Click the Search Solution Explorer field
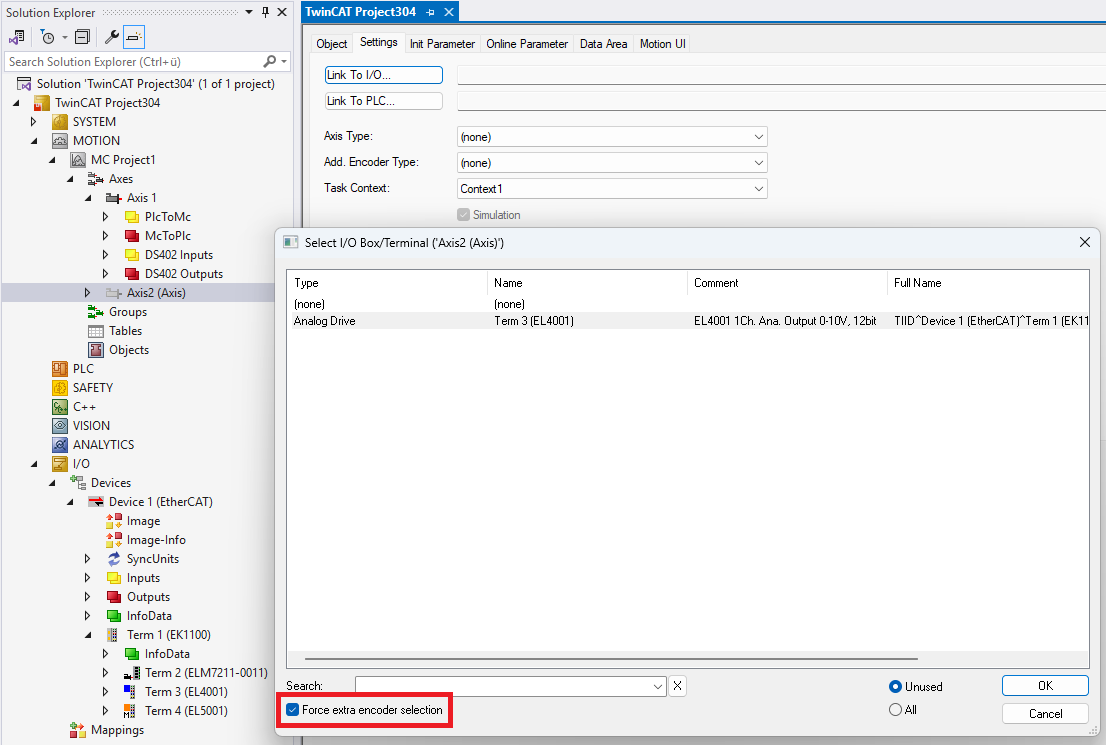The image size is (1106, 745). pos(134,61)
